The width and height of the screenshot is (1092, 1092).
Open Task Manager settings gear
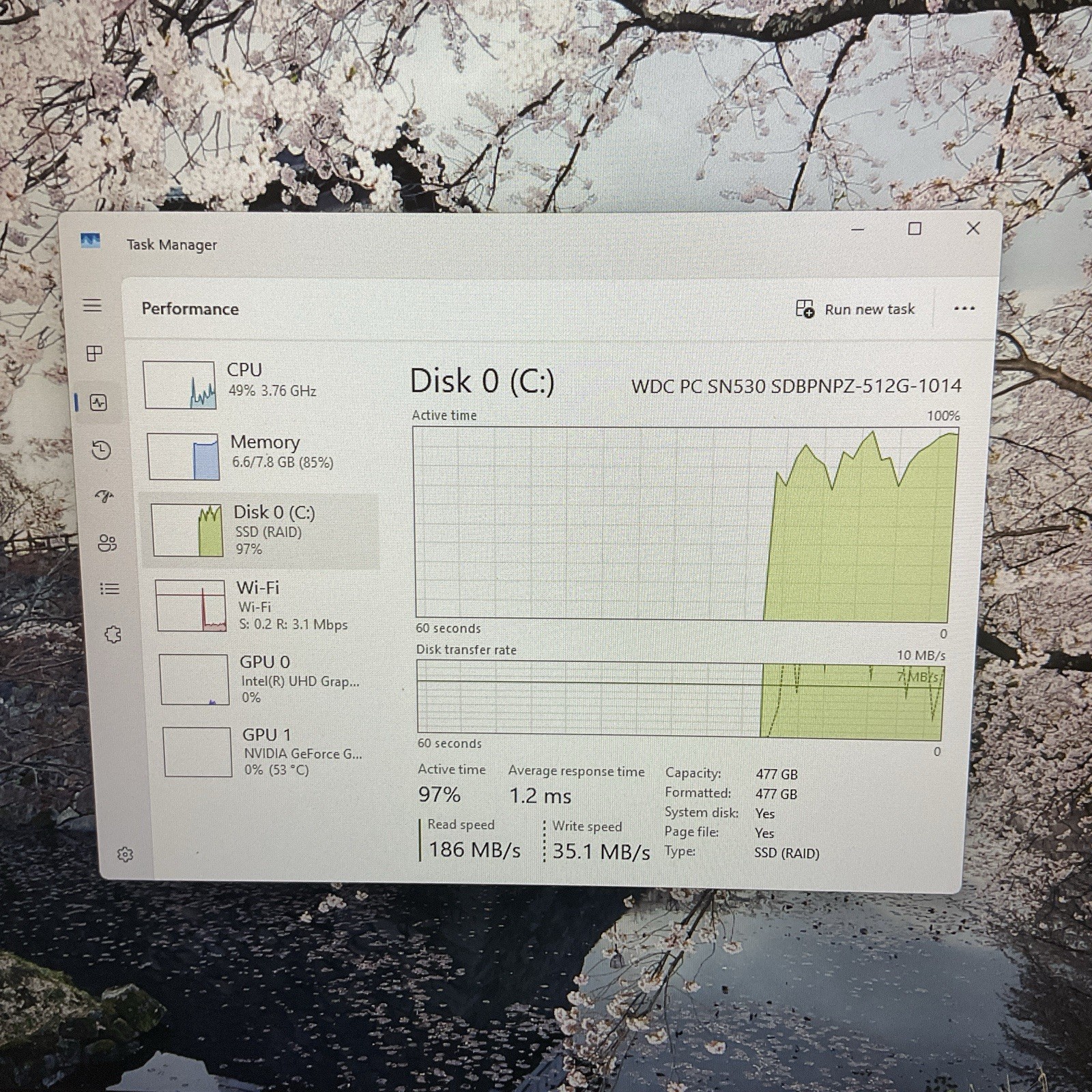tap(125, 854)
